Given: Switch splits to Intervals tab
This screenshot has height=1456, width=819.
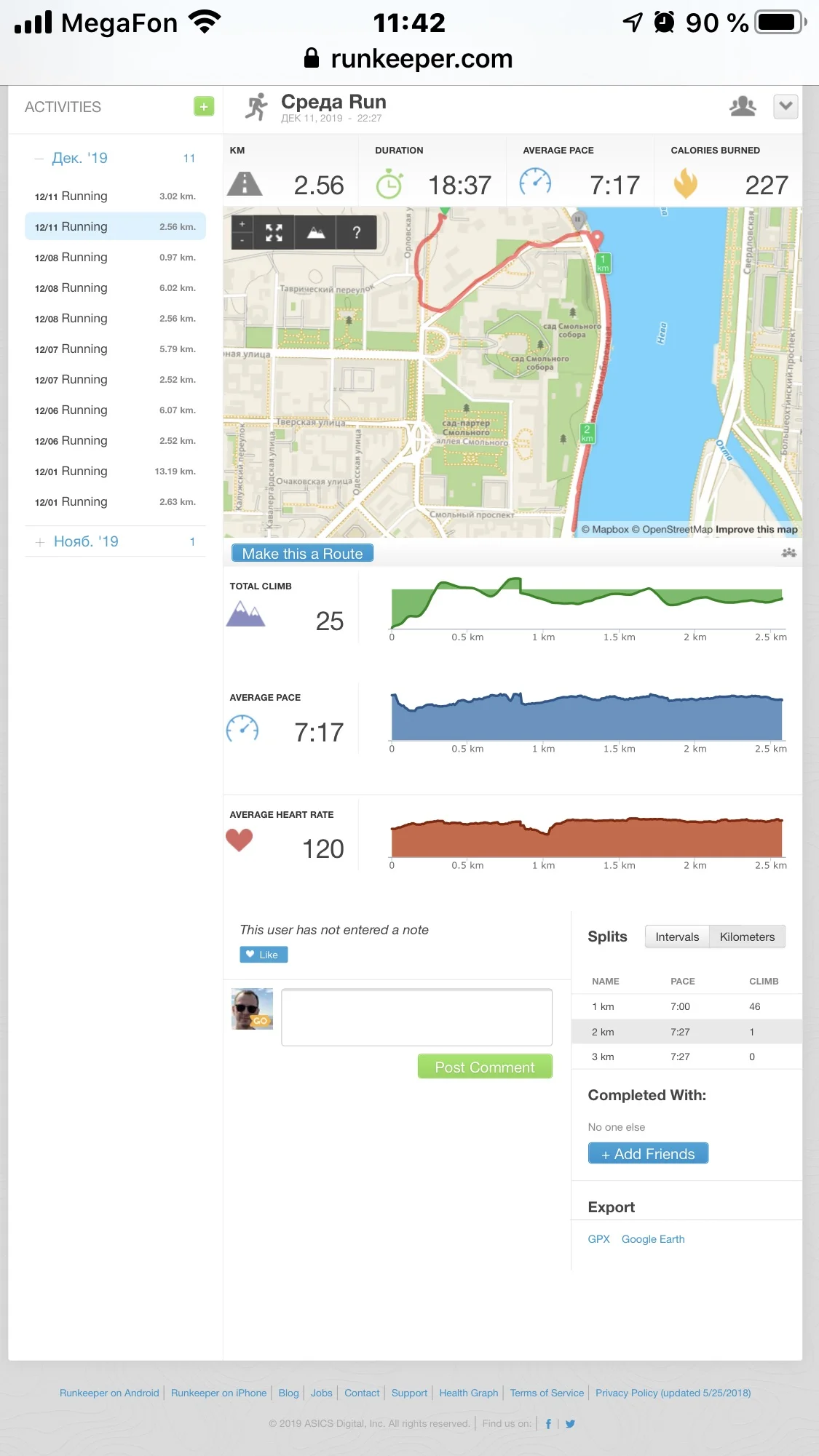Looking at the screenshot, I should pyautogui.click(x=677, y=936).
